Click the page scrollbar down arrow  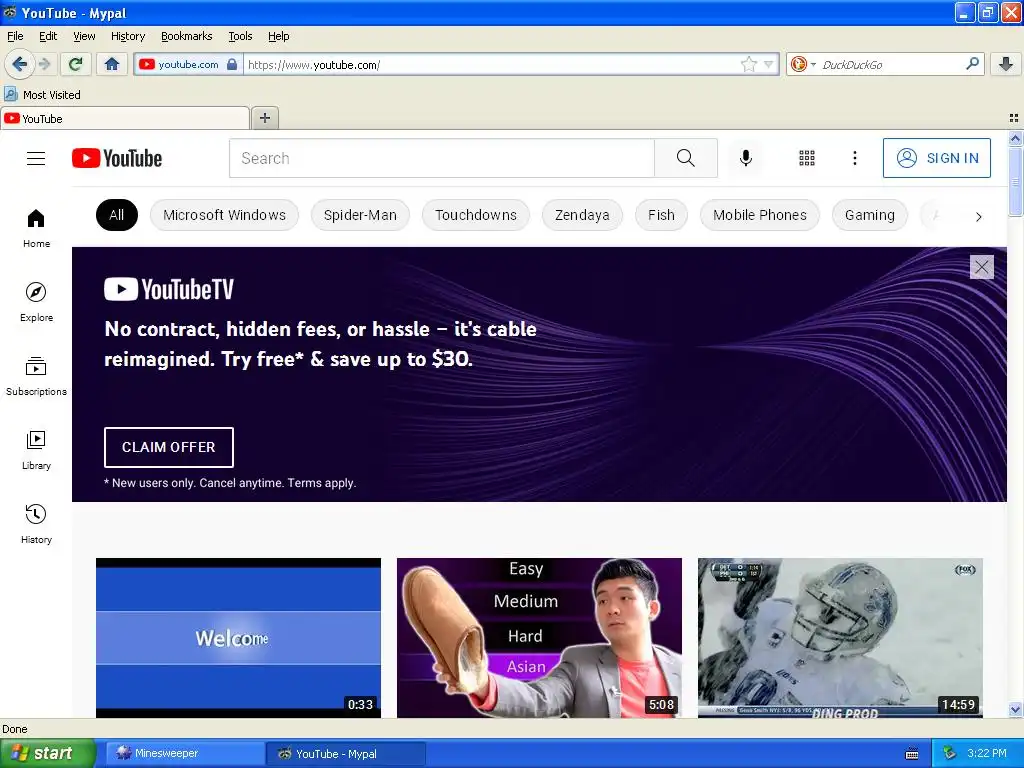(x=1015, y=709)
